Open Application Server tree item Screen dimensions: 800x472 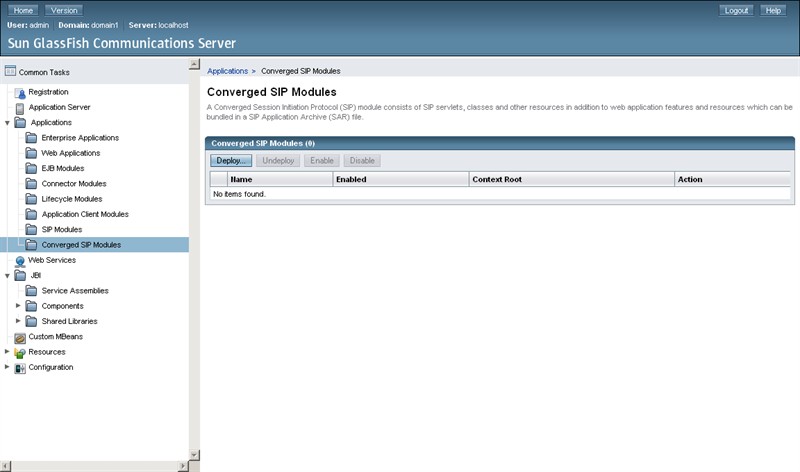[x=59, y=107]
